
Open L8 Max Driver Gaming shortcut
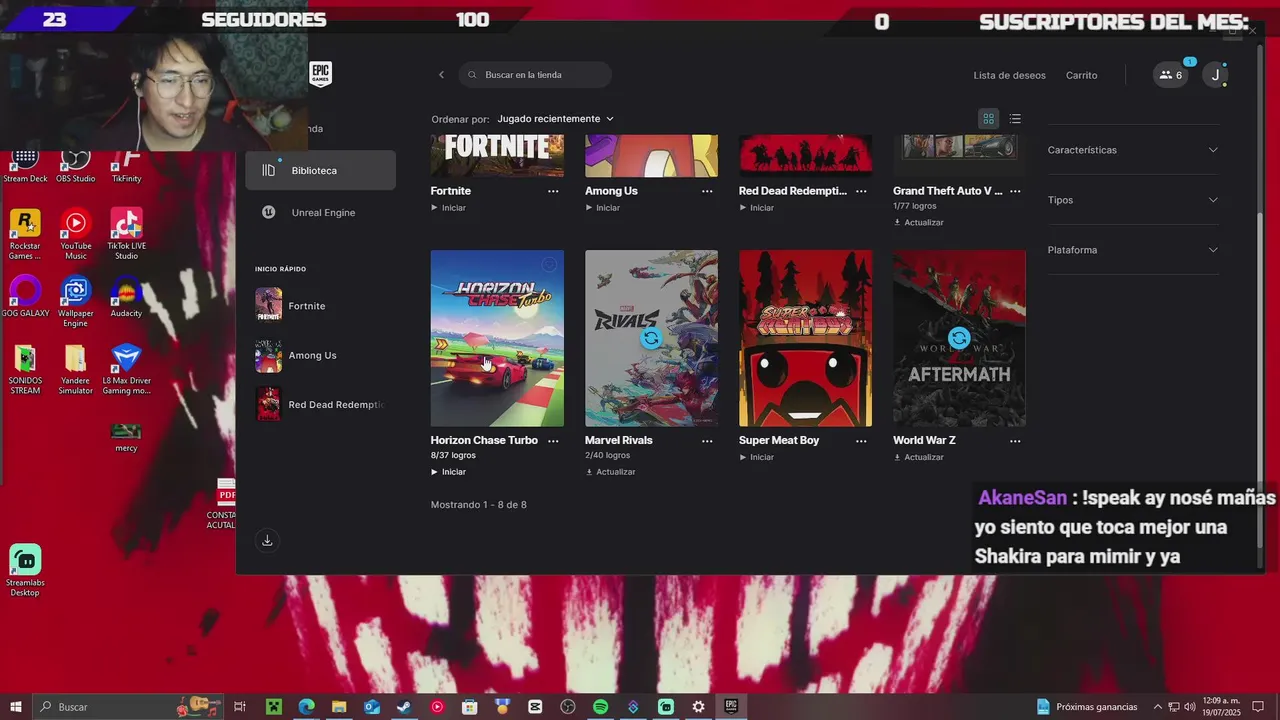126,369
